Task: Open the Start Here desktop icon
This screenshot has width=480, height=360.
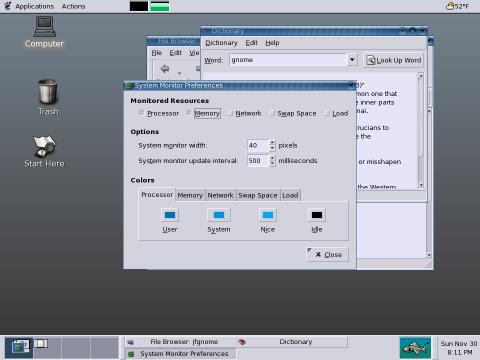Action: click(44, 151)
